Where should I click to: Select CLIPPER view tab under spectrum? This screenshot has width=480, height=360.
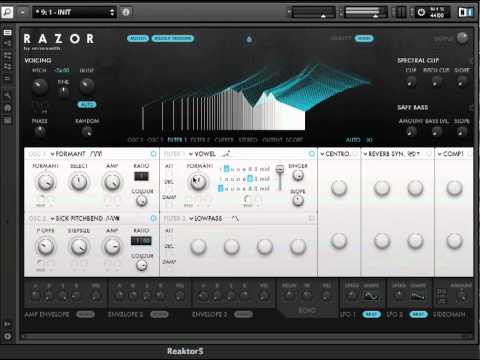[x=224, y=140]
